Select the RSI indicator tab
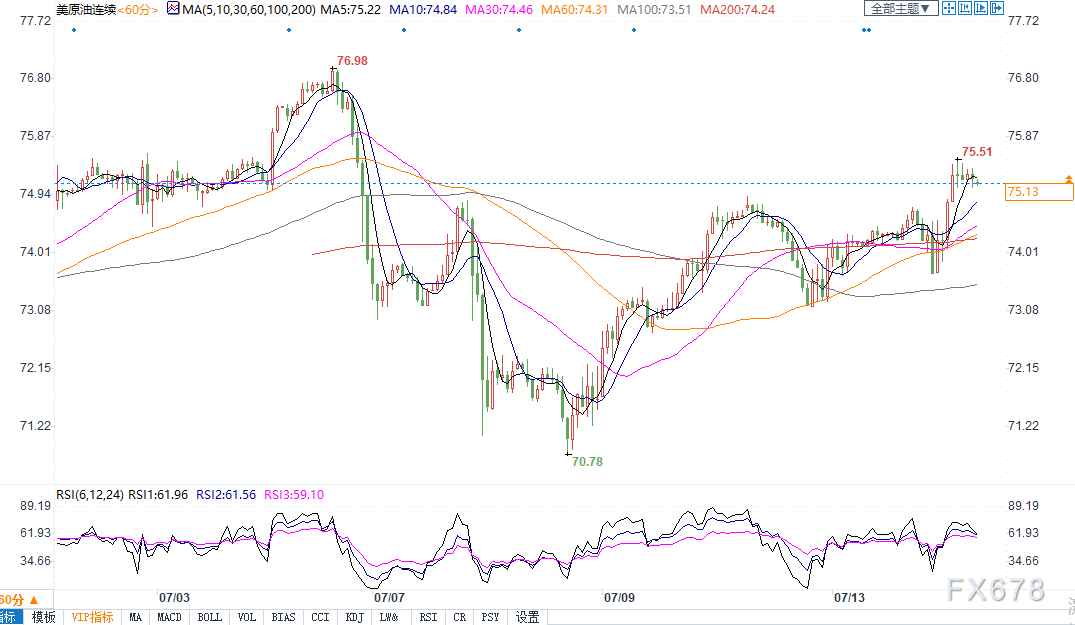The image size is (1075, 625). point(428,617)
